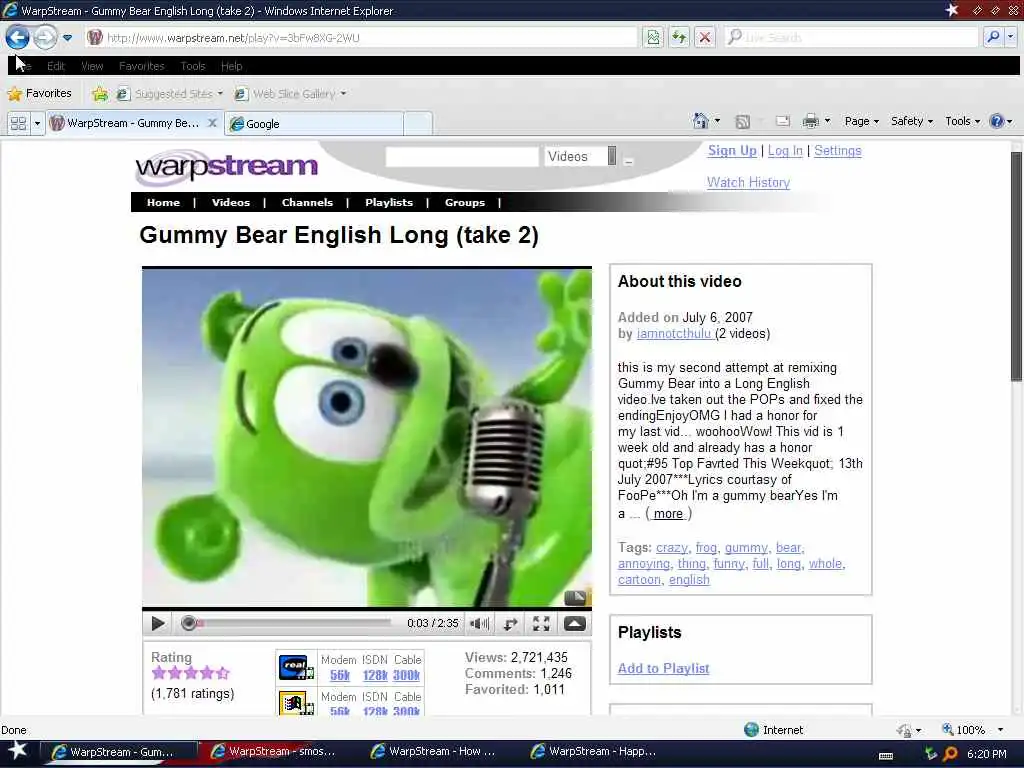Click the RSS feeds icon
Viewport: 1024px width, 768px height.
click(743, 121)
